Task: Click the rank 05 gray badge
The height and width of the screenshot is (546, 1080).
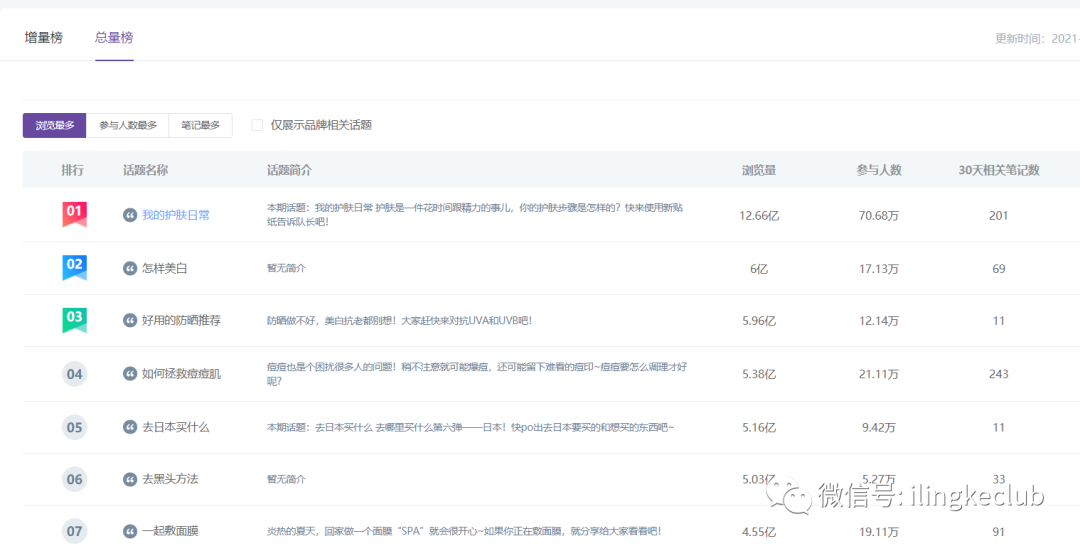Action: tap(74, 427)
